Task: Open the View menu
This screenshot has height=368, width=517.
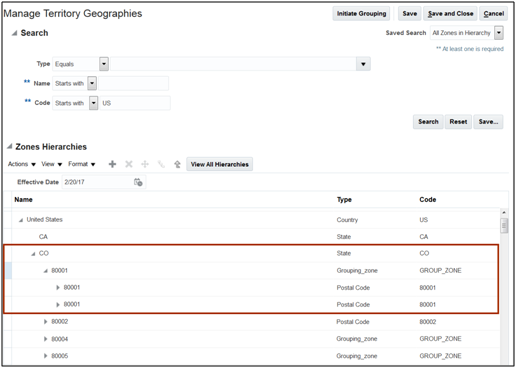Action: (52, 164)
